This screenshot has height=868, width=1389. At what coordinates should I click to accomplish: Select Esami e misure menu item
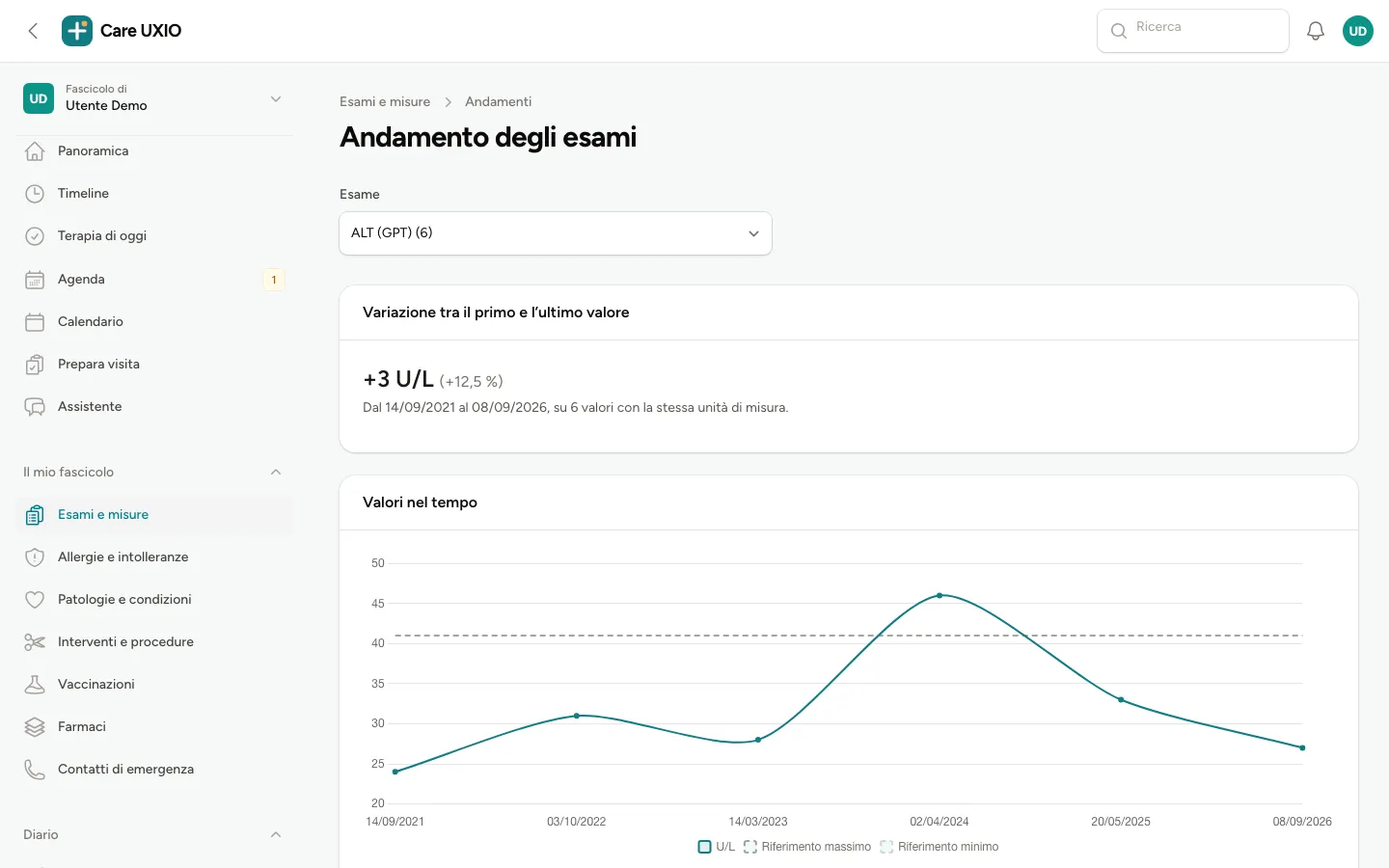point(154,515)
